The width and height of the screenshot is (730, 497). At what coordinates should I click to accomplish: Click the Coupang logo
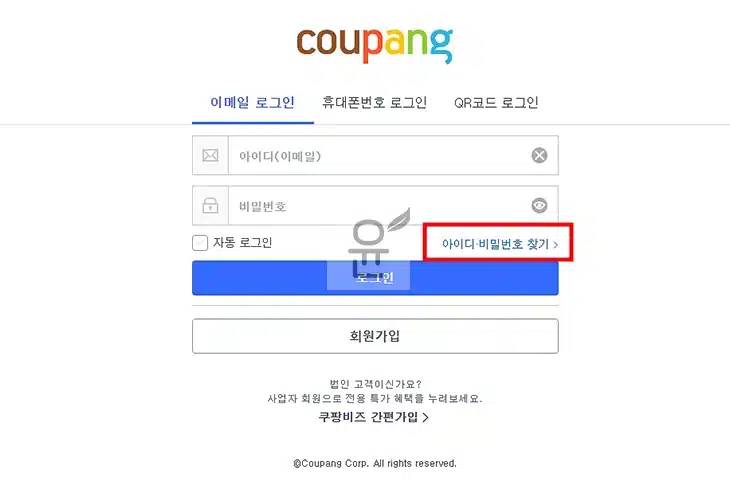tap(375, 45)
